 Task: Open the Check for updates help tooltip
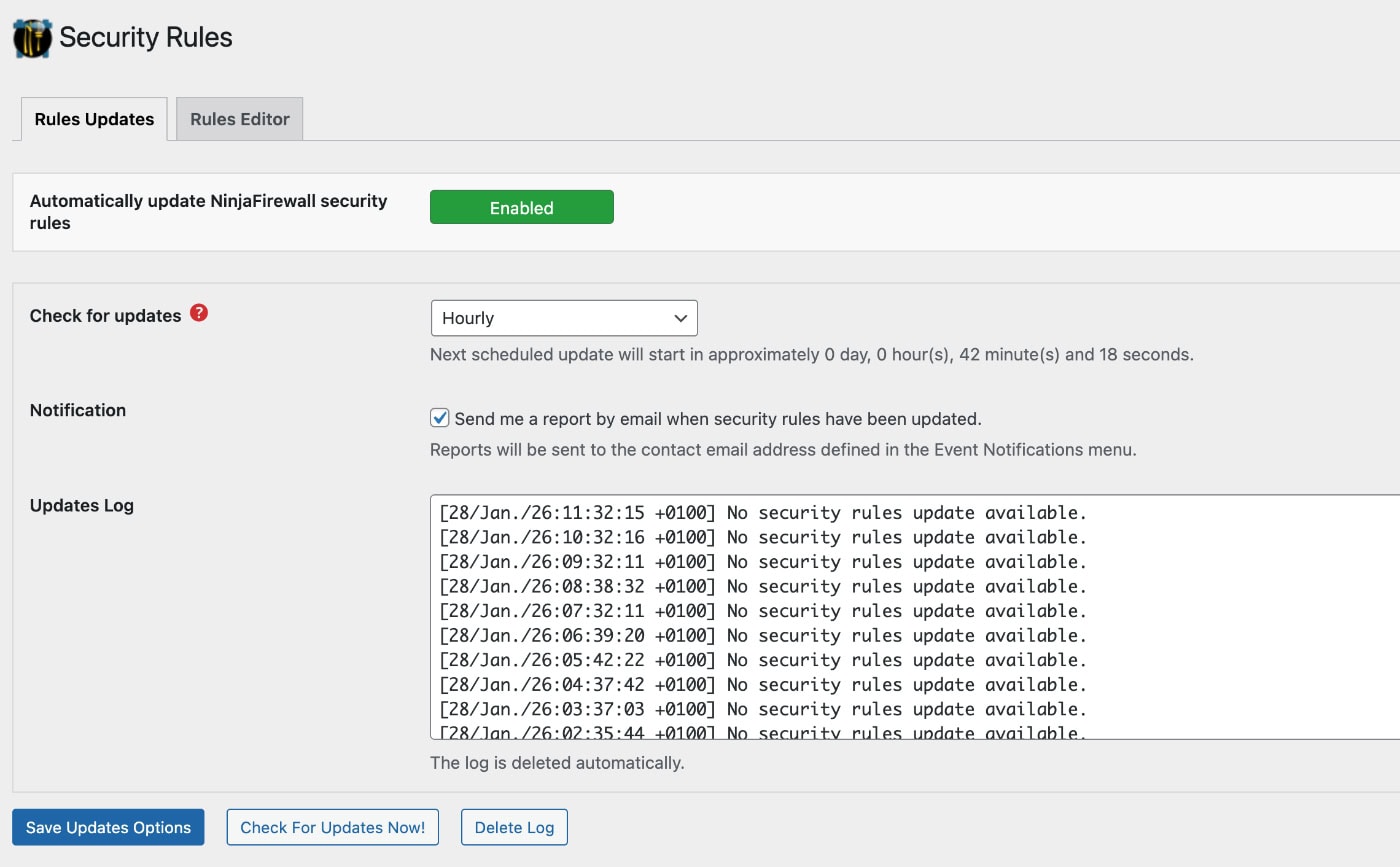199,312
